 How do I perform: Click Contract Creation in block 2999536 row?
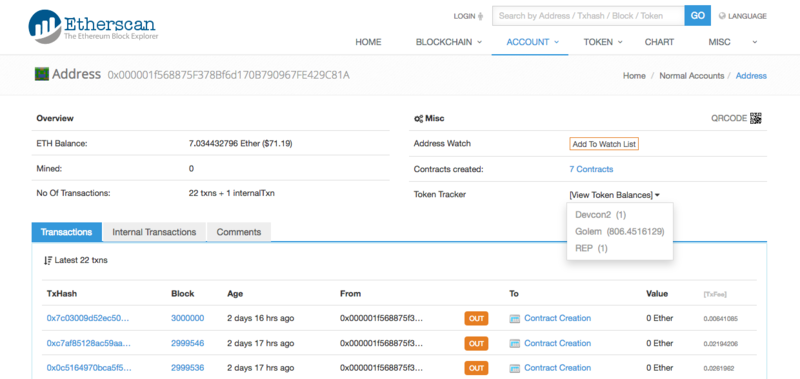point(558,368)
